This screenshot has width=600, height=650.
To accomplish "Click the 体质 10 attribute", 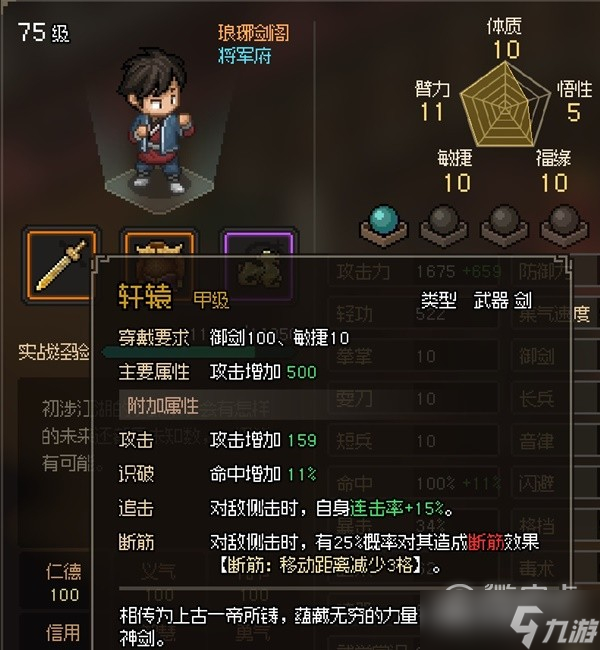I will (x=505, y=38).
